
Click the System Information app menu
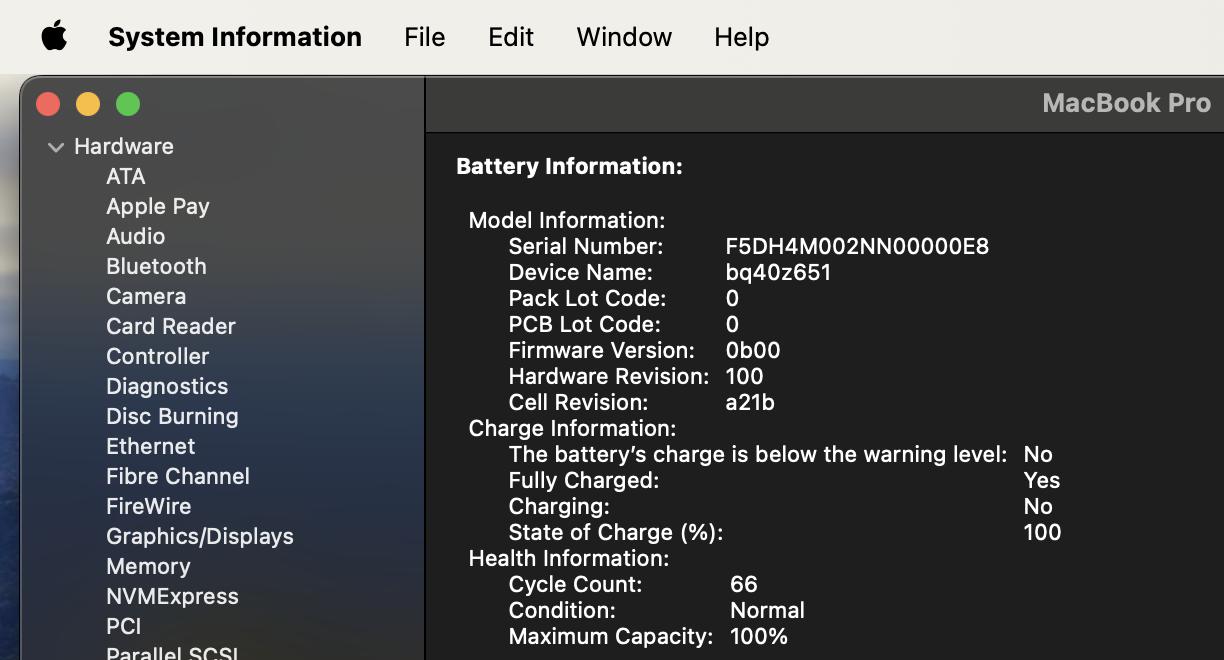pos(235,37)
